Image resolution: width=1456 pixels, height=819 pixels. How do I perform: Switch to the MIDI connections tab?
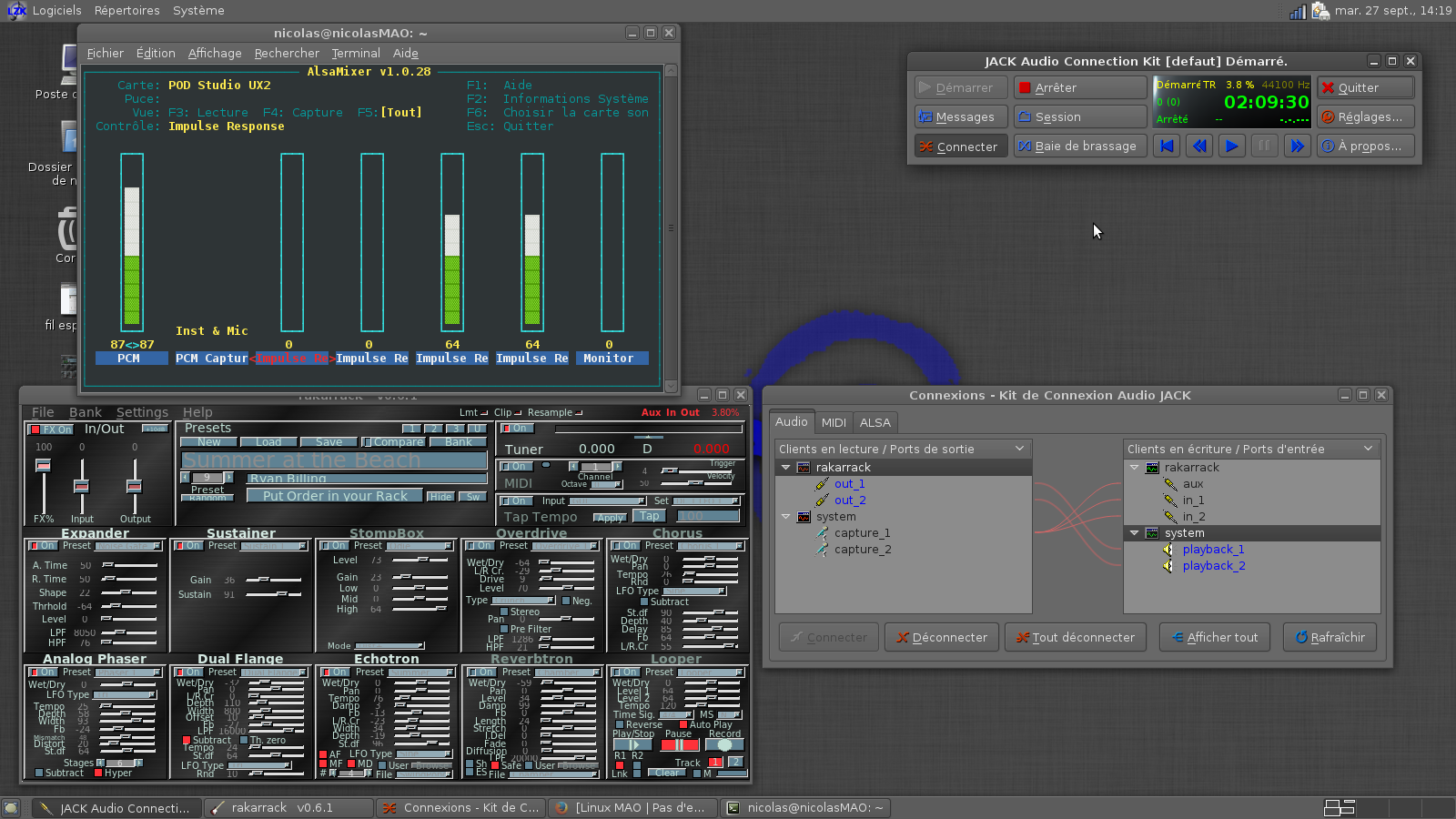point(834,422)
